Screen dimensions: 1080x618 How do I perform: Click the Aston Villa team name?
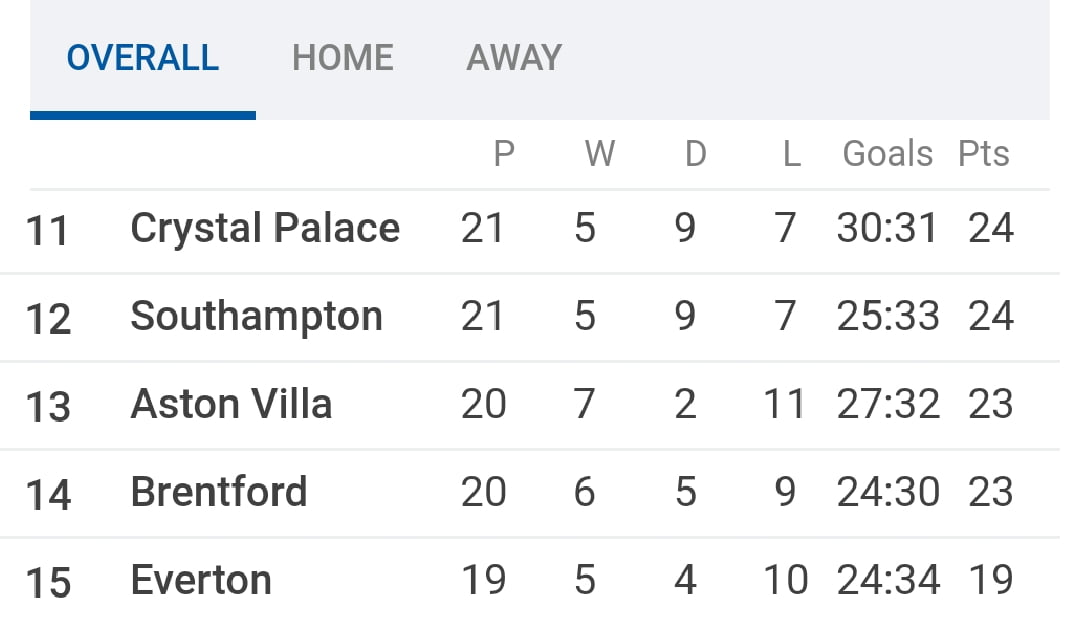tap(231, 405)
